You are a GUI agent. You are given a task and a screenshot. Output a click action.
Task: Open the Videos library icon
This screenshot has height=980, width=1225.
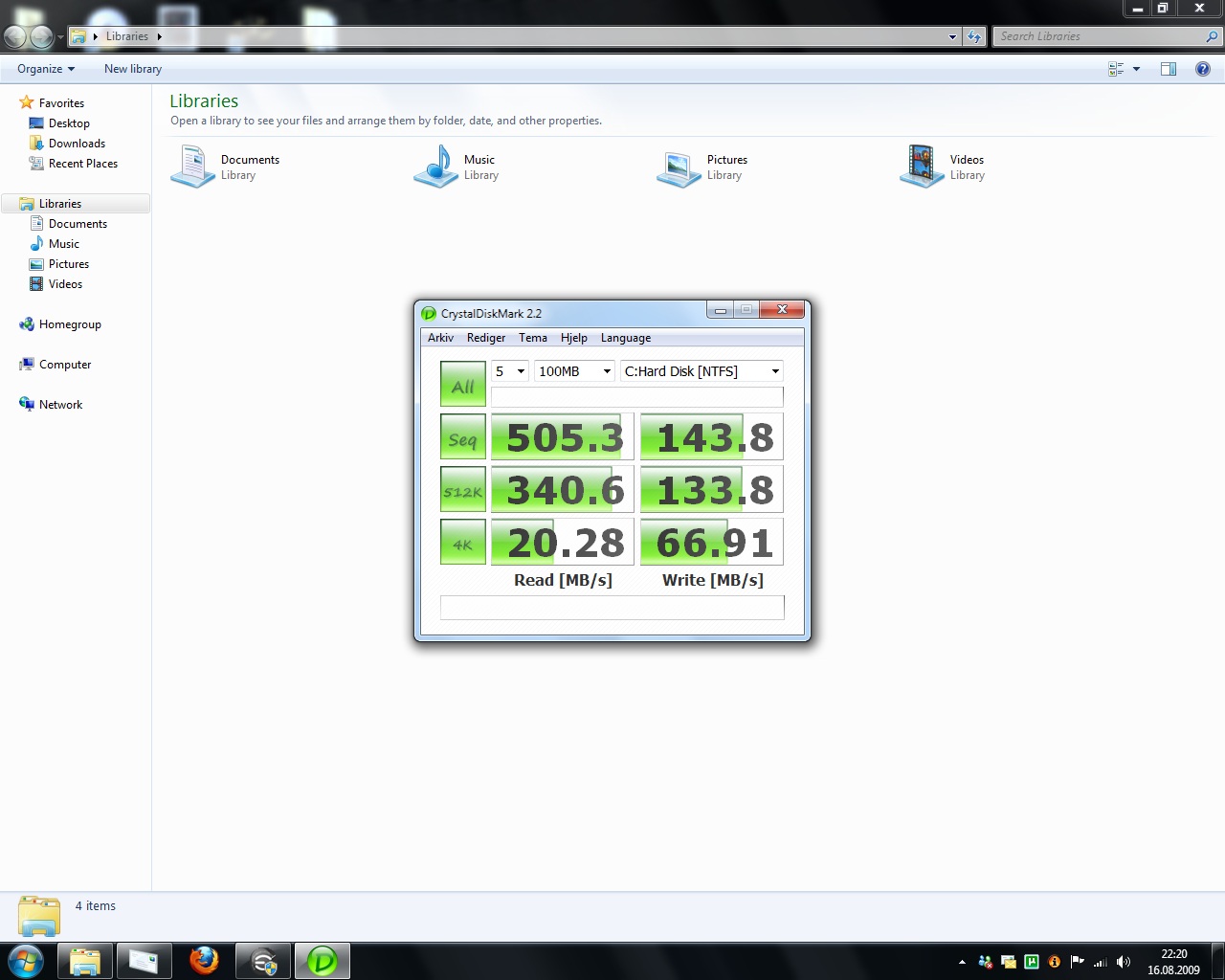click(923, 167)
